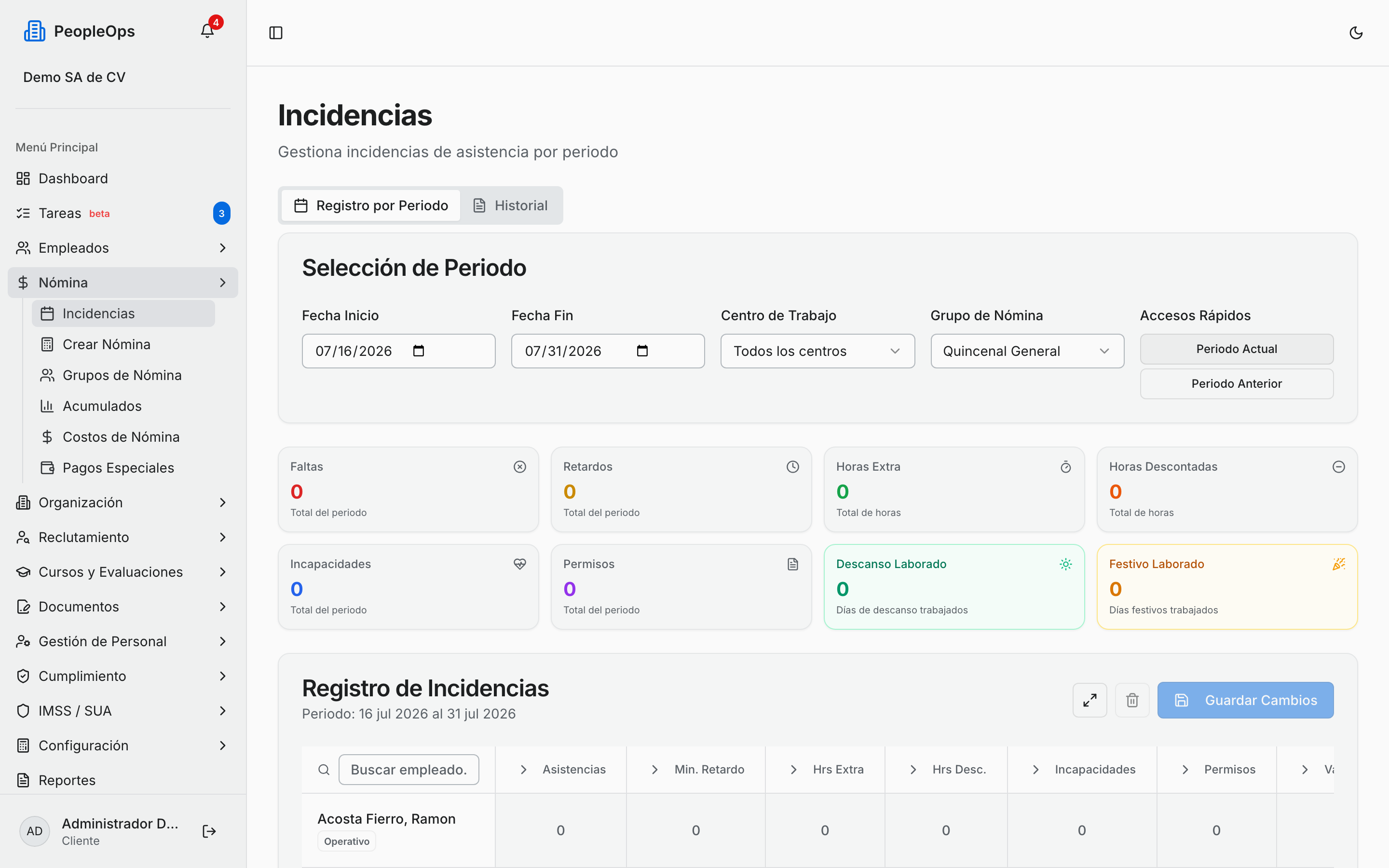Click the search magnifier icon
The height and width of the screenshot is (868, 1389).
(324, 769)
